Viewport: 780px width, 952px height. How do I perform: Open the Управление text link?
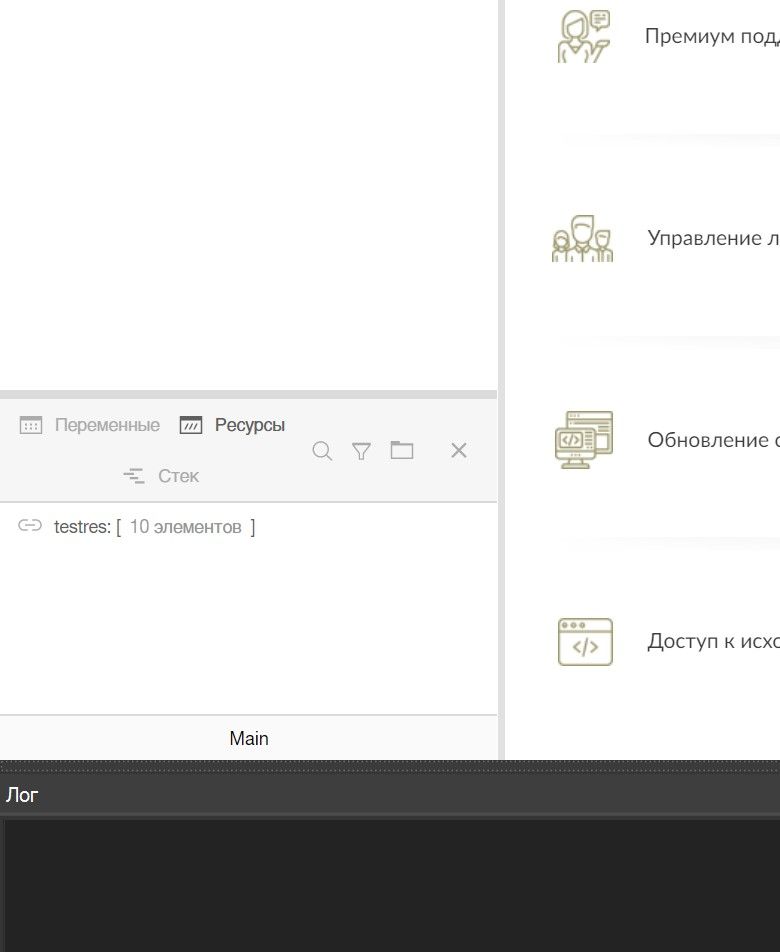coord(713,238)
